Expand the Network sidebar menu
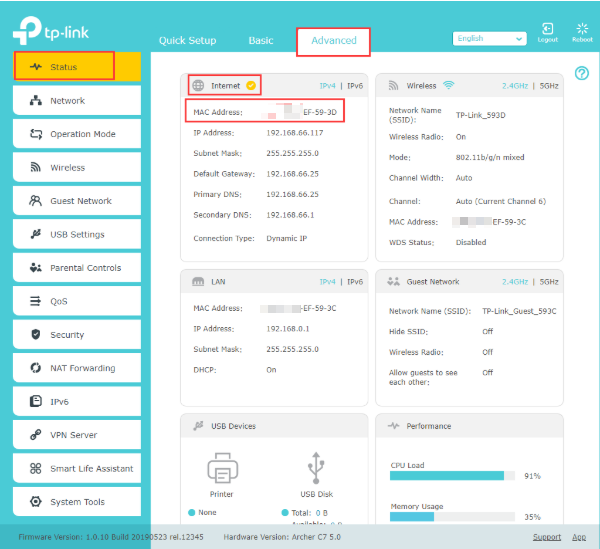600x549 pixels. 77,100
